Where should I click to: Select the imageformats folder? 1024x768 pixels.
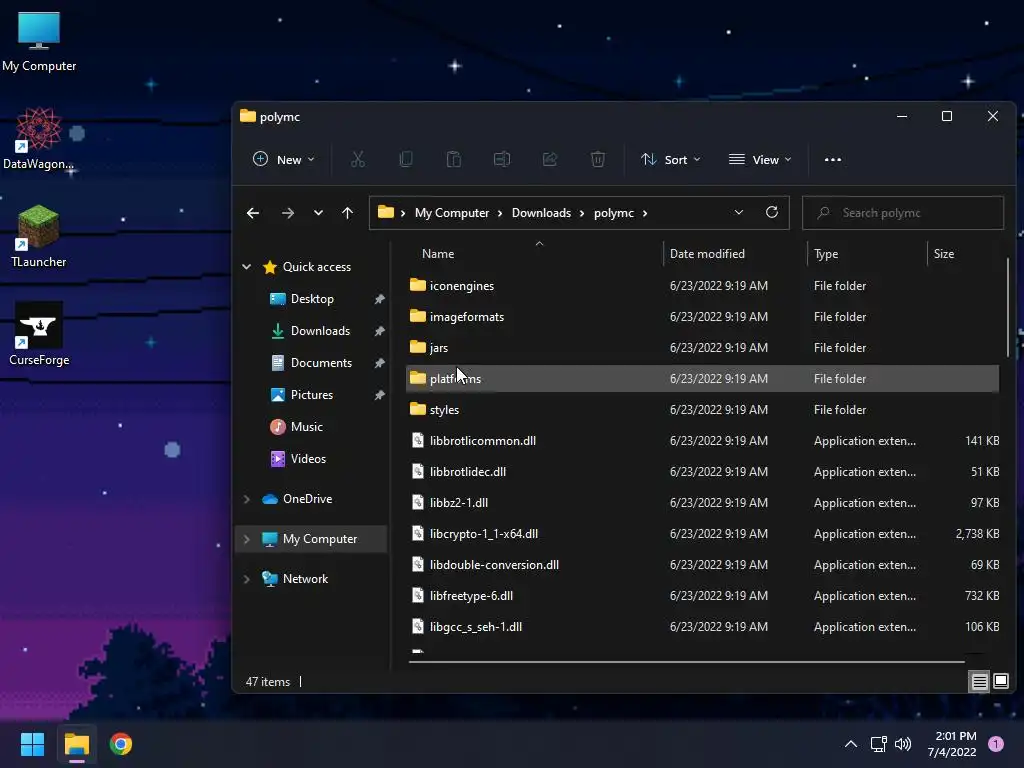(702, 317)
